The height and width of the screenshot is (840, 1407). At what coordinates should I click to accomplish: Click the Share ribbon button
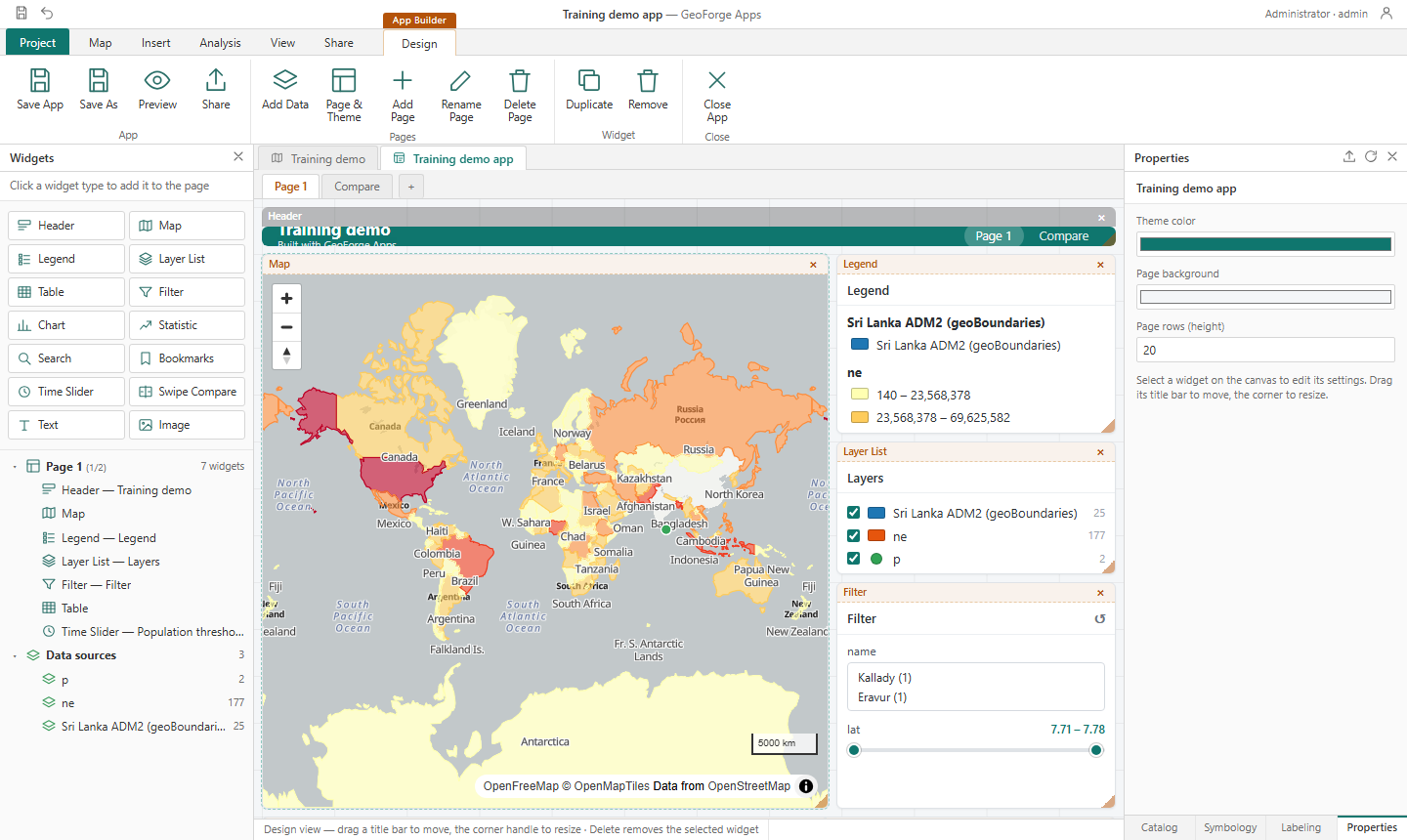click(216, 90)
